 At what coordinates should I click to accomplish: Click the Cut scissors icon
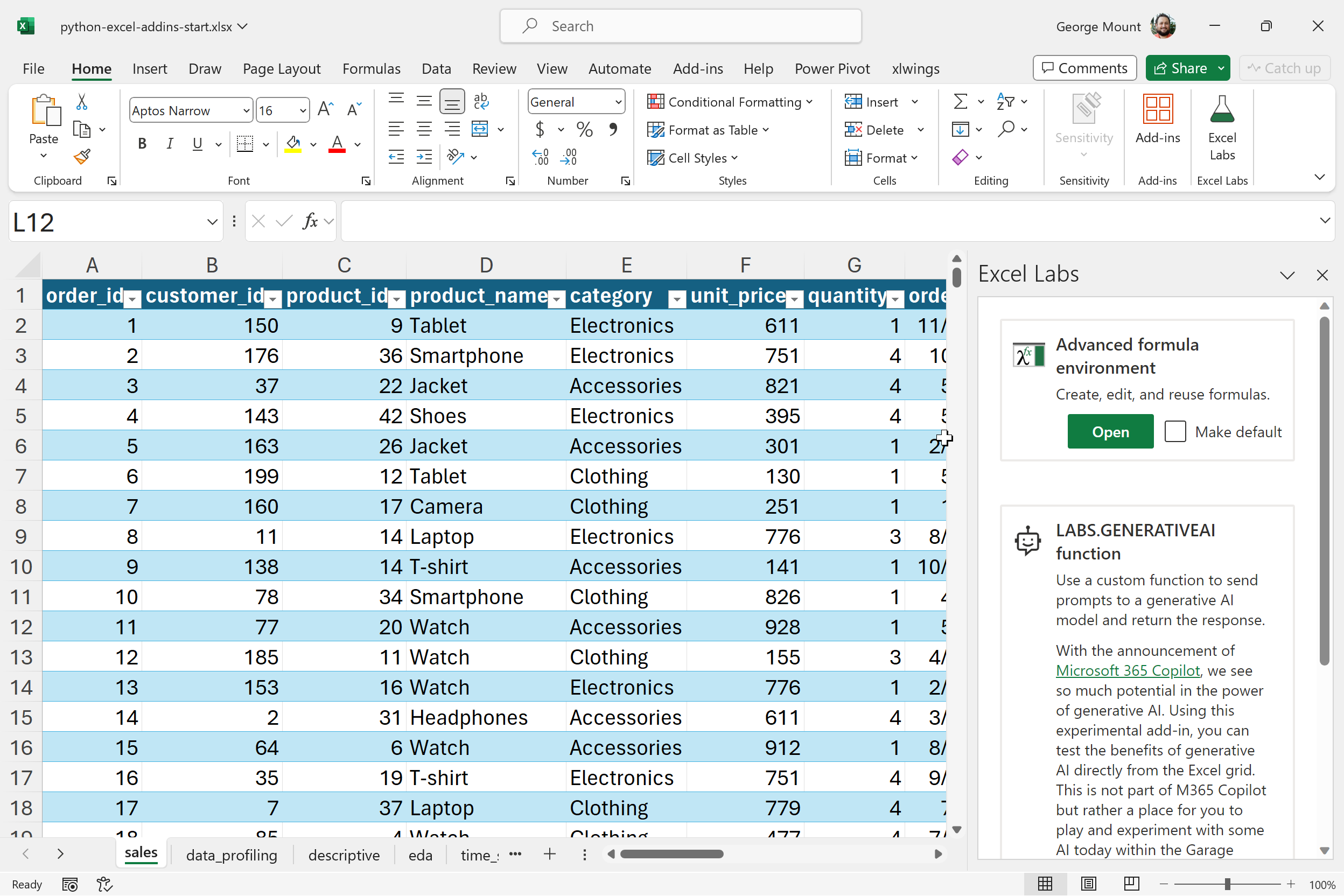click(82, 102)
